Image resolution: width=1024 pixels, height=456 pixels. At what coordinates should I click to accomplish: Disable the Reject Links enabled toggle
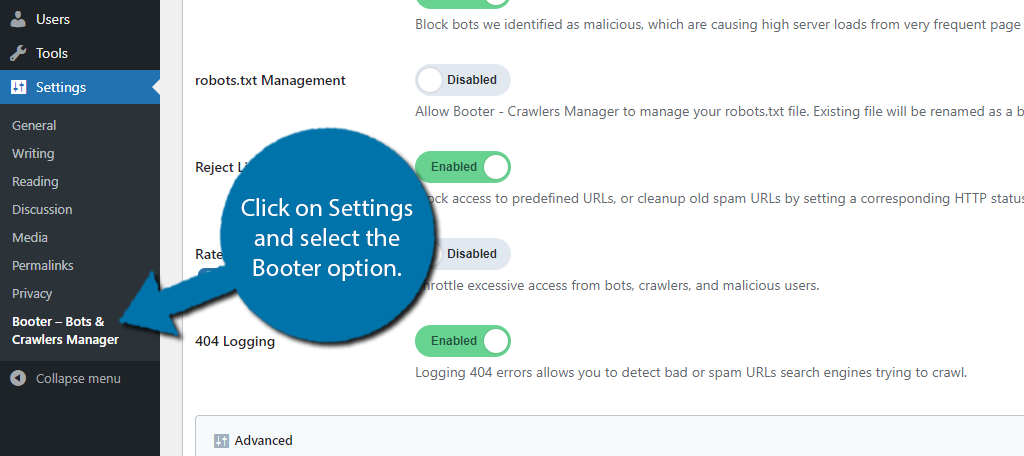tap(462, 167)
